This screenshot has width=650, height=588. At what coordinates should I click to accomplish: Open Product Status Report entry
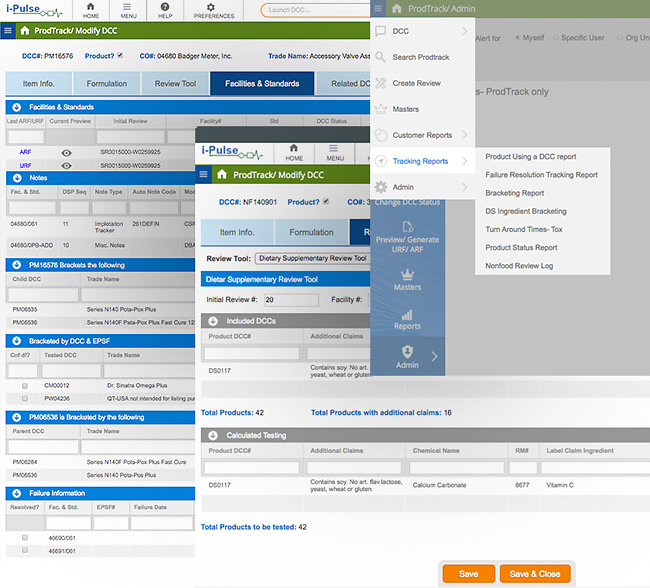click(x=521, y=248)
